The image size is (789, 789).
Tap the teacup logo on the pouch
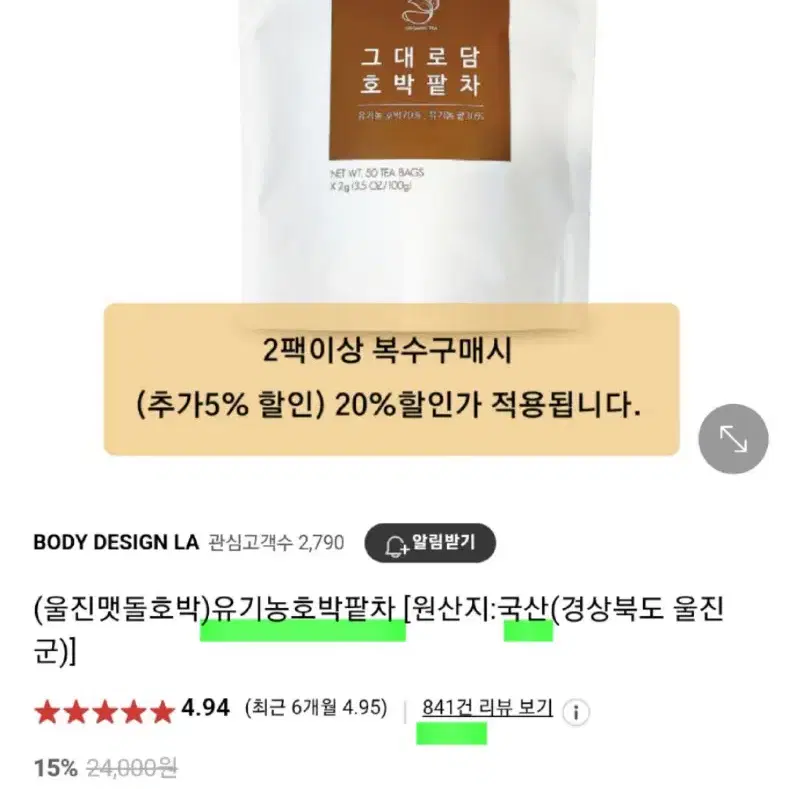(420, 14)
